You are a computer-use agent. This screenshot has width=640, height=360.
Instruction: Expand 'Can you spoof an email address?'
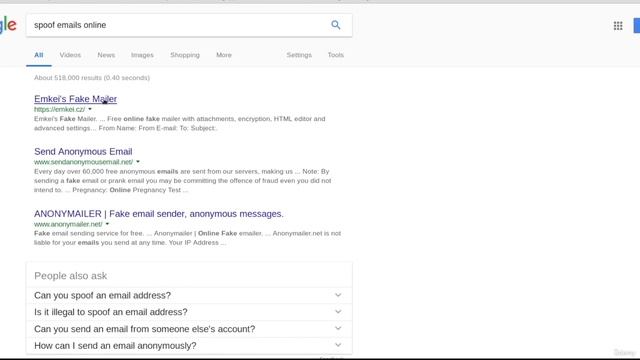189,295
